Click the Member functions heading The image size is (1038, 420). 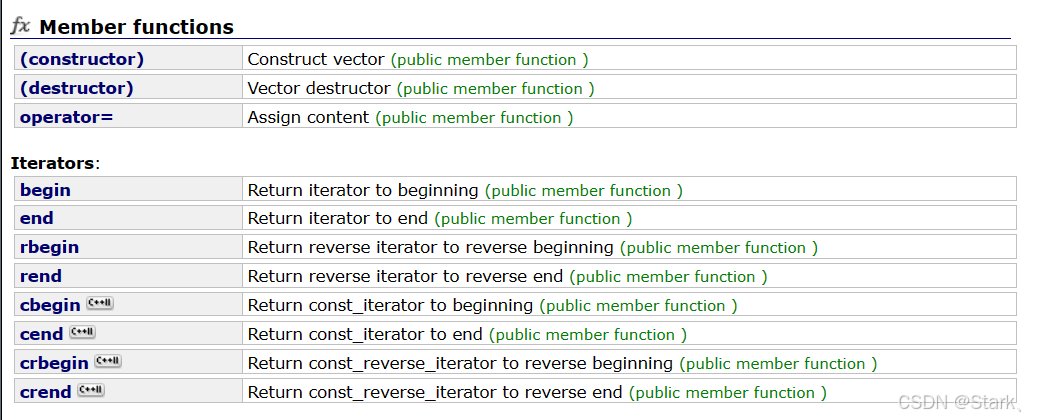pyautogui.click(x=136, y=27)
